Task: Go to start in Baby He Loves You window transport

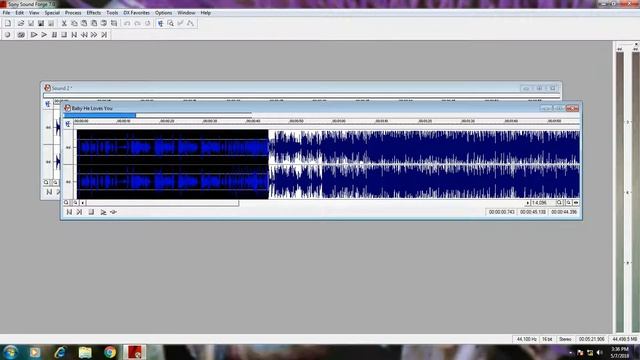Action: point(69,212)
